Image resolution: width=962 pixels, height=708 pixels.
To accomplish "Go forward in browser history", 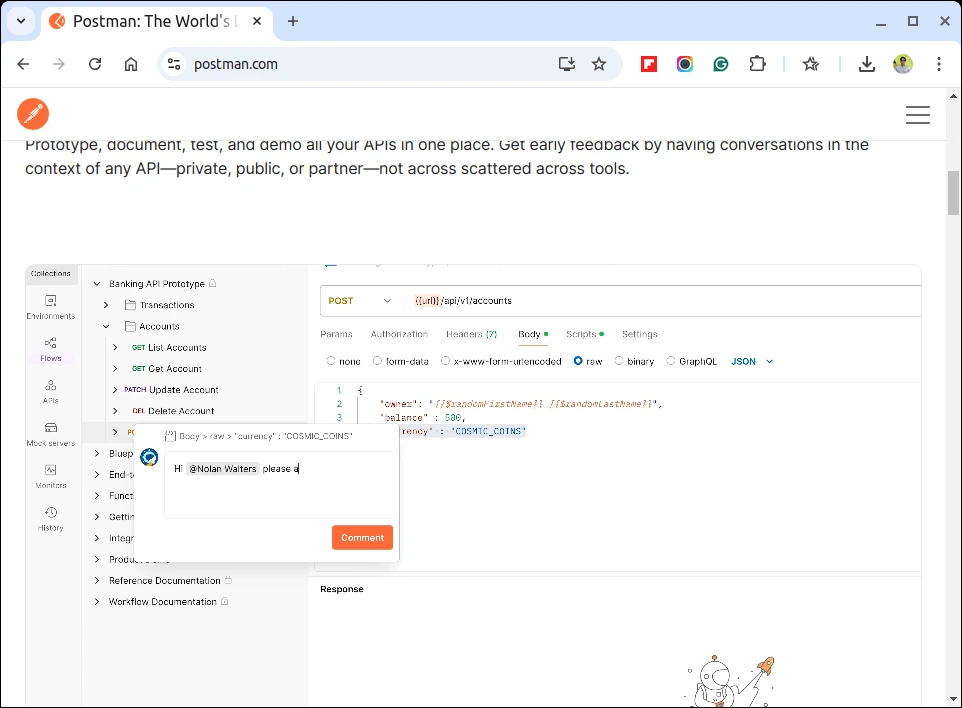I will click(x=59, y=64).
